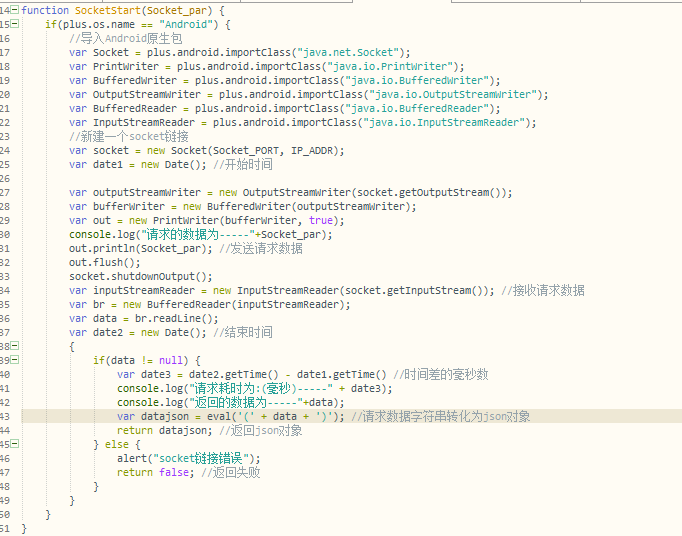
Task: Click the true keyword on line 29
Action: [x=321, y=221]
